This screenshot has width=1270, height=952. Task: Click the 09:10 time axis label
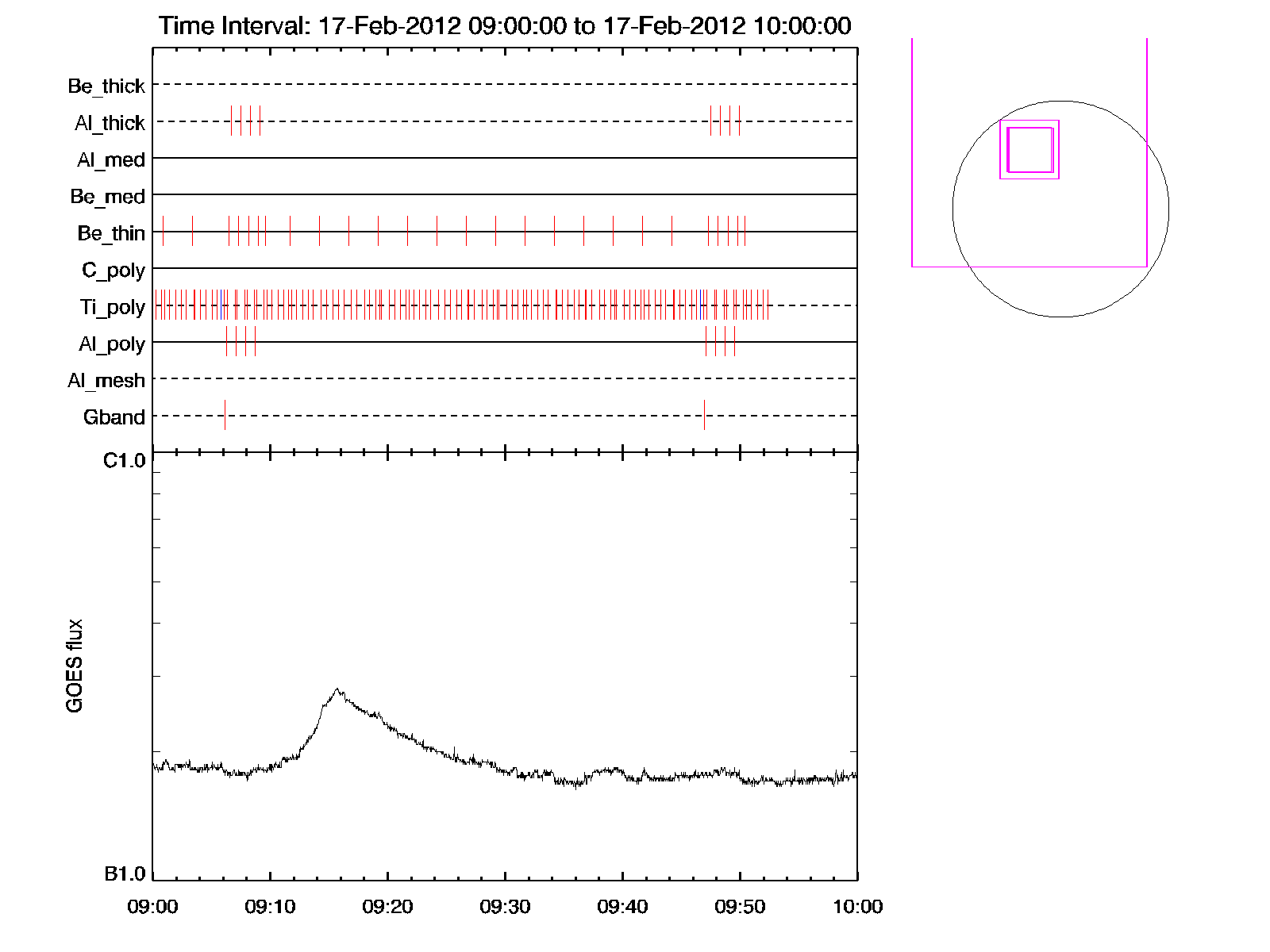point(270,907)
